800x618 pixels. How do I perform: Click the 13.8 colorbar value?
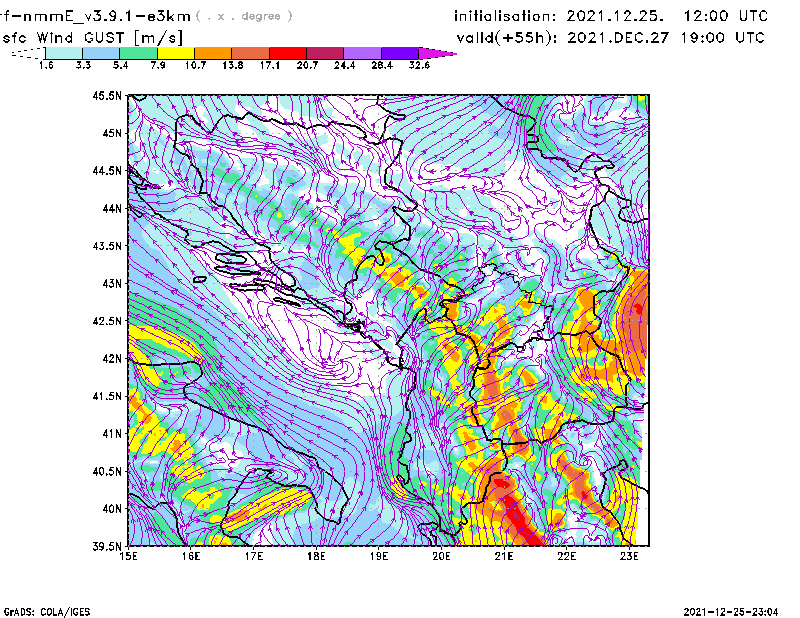click(233, 65)
